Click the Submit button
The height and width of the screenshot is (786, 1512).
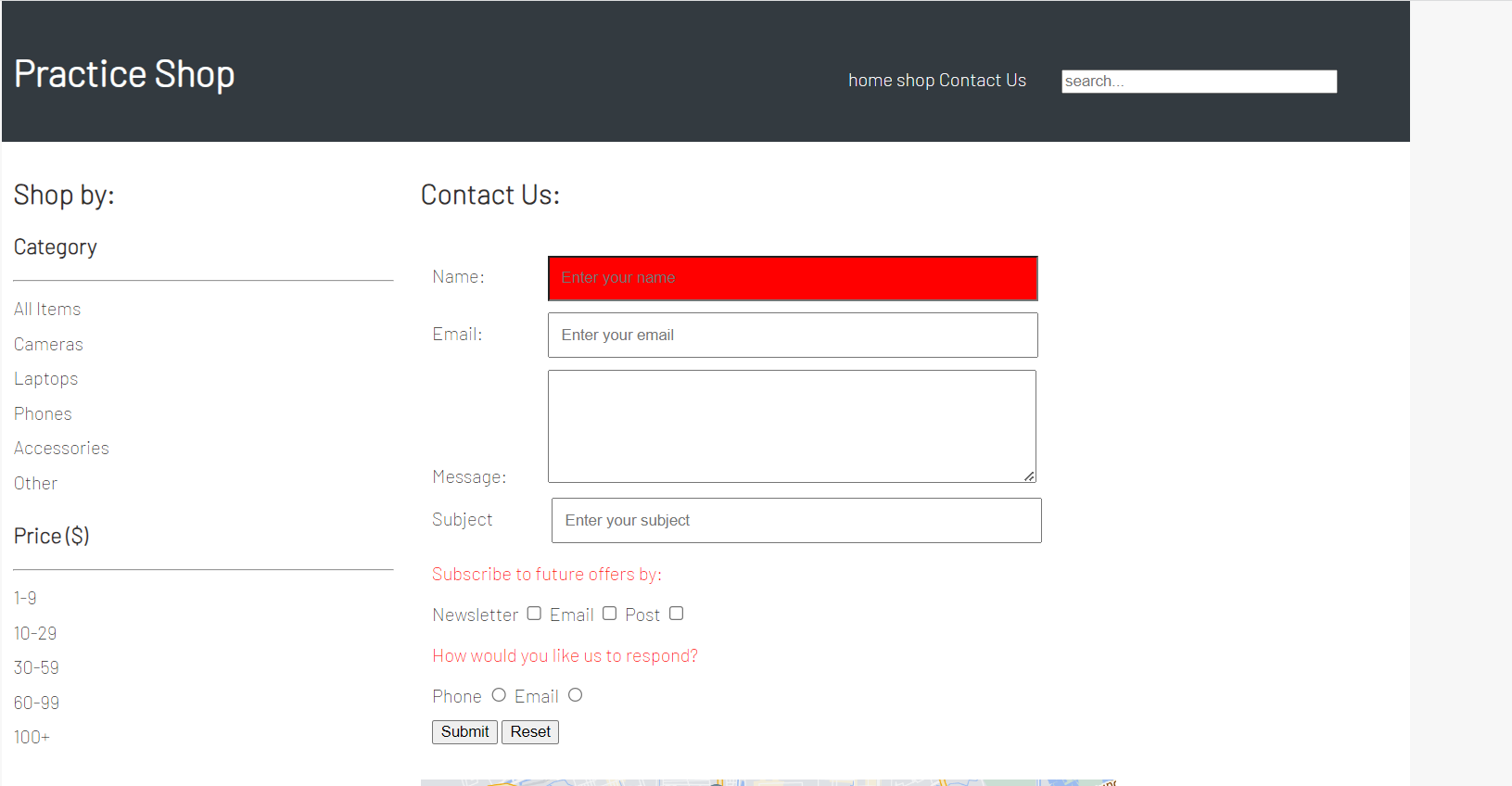point(464,731)
